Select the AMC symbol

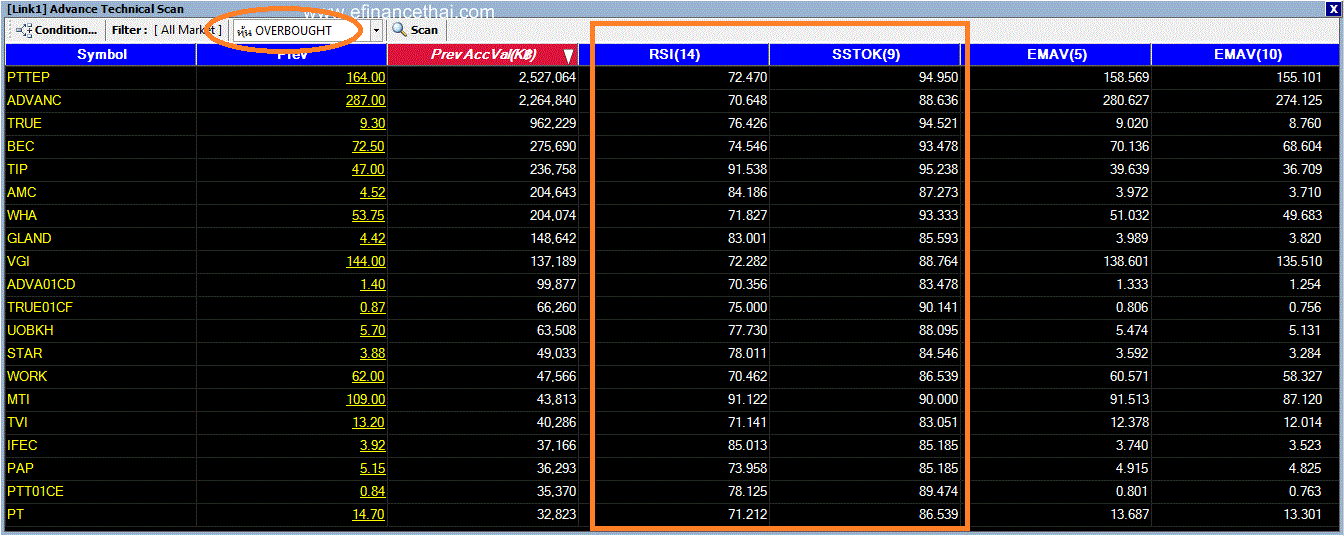[x=21, y=192]
